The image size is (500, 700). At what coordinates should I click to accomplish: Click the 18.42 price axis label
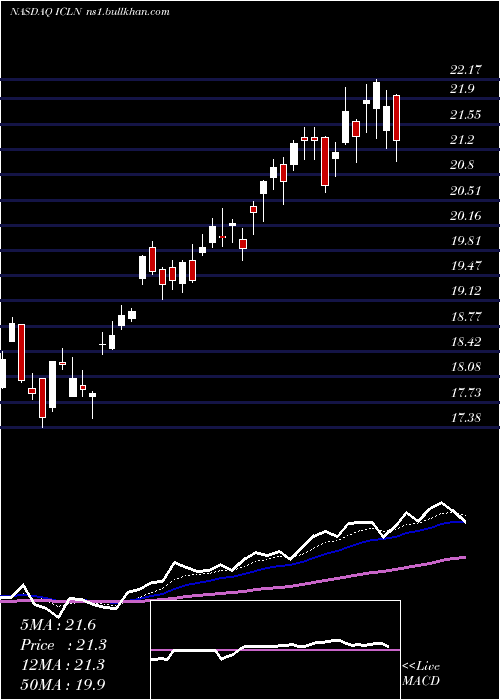point(466,342)
